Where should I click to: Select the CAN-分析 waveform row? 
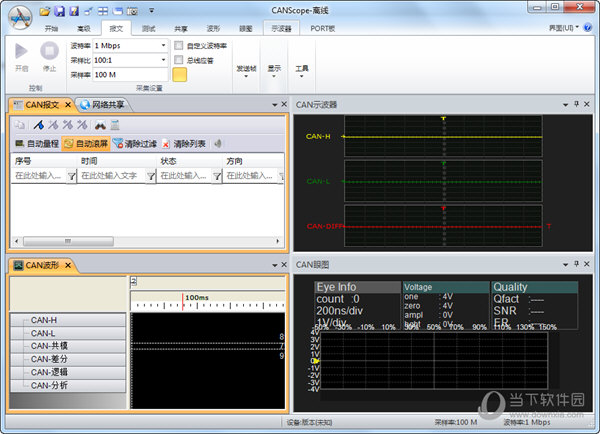pos(68,385)
